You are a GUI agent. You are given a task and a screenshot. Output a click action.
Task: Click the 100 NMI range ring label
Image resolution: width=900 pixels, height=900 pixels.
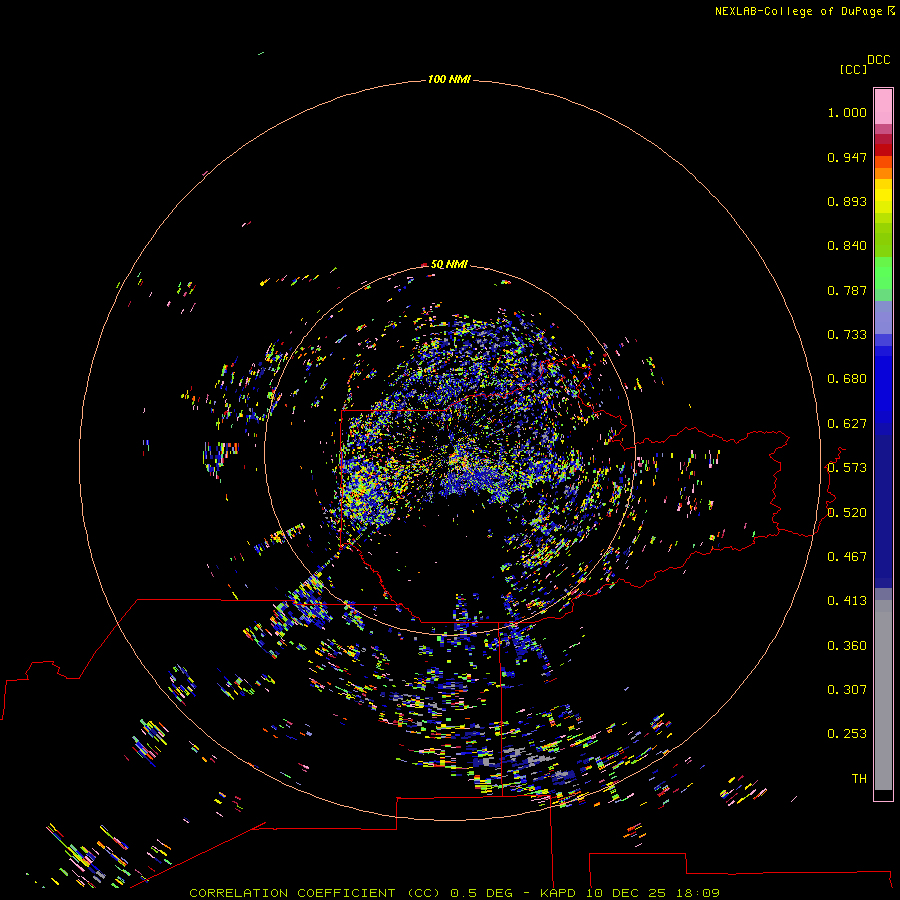(x=449, y=79)
